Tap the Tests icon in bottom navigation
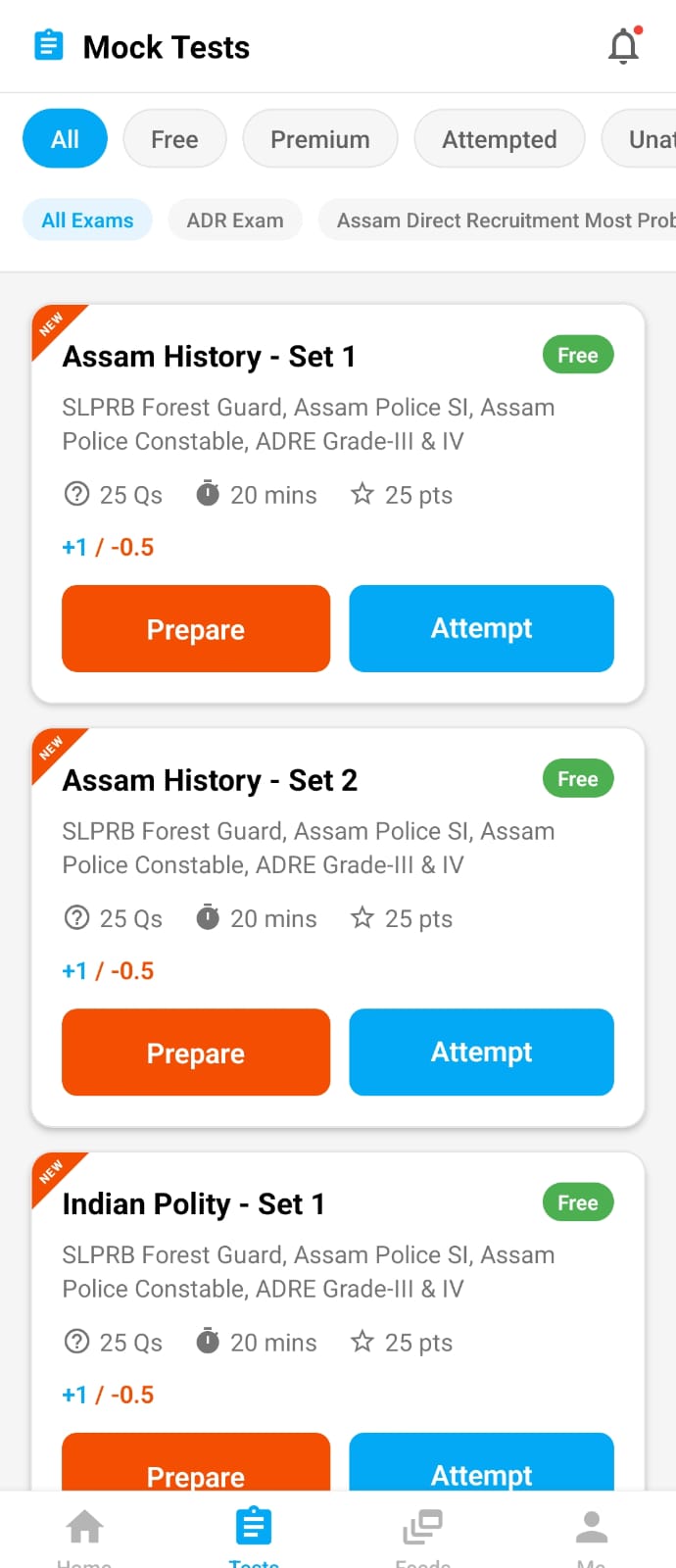The height and width of the screenshot is (1568, 676). click(x=253, y=1527)
